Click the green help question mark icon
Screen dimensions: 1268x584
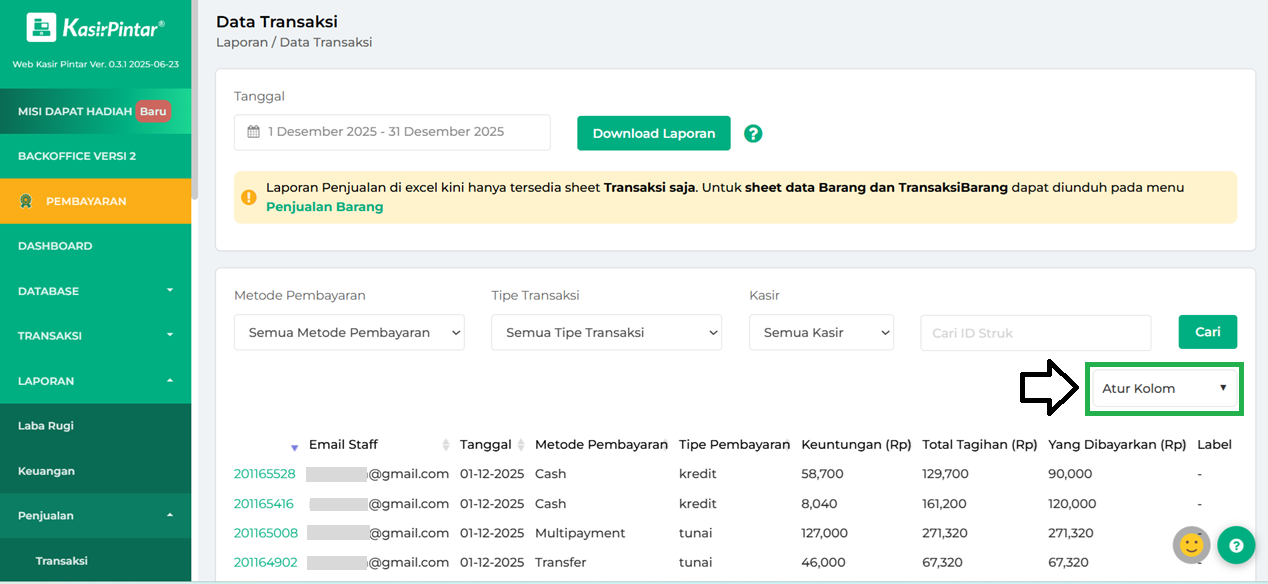point(753,133)
